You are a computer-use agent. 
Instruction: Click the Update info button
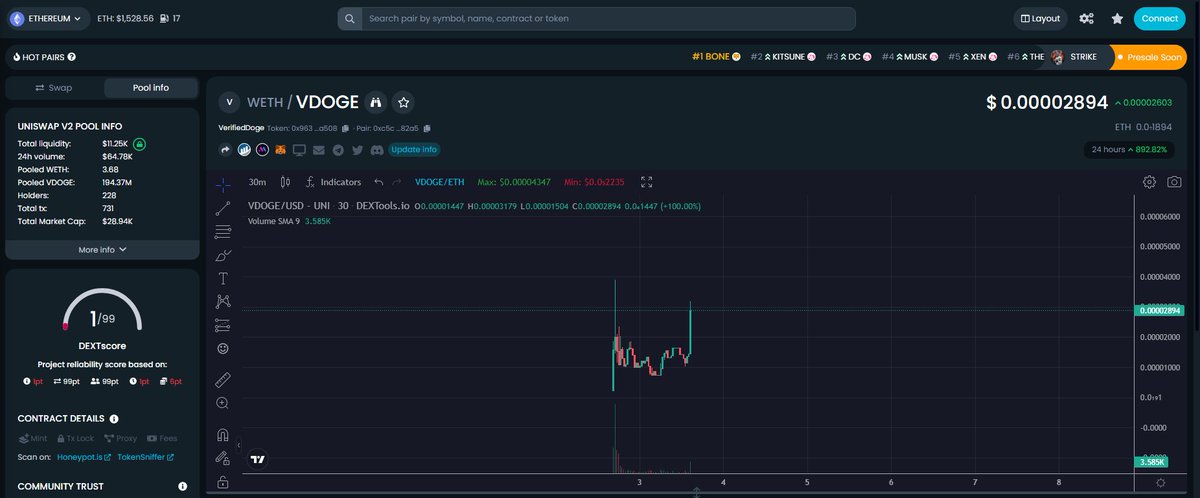[x=414, y=150]
